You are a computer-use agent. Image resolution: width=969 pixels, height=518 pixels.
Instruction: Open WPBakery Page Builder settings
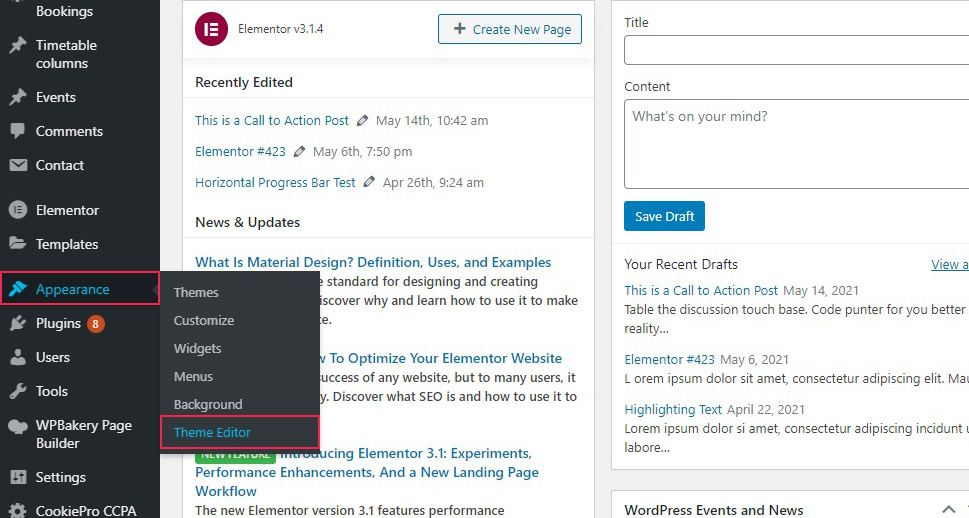[x=83, y=434]
